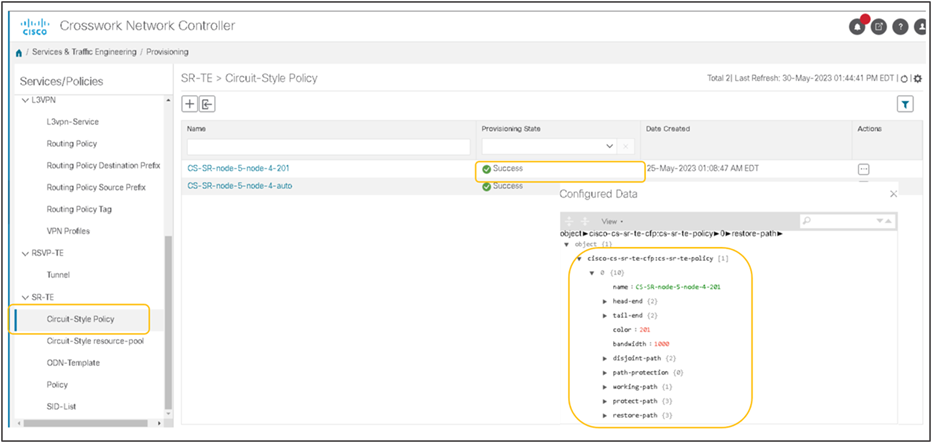Close the Configured Data panel

893,194
